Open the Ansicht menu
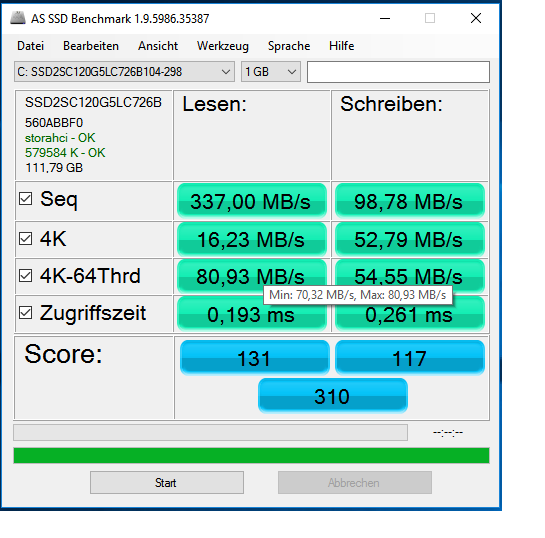545x538 pixels. point(158,46)
